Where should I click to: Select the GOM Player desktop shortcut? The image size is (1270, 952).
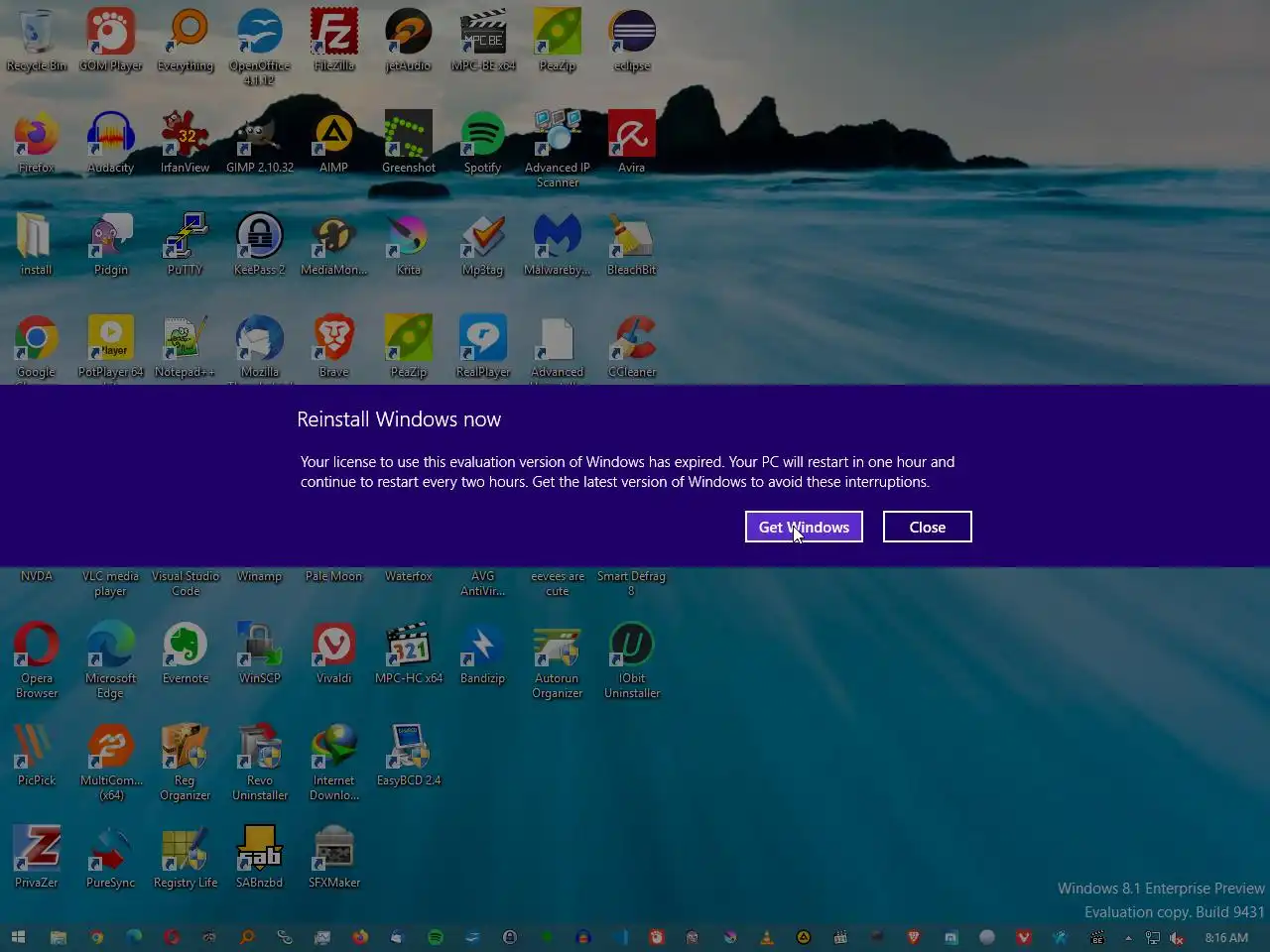click(x=111, y=41)
